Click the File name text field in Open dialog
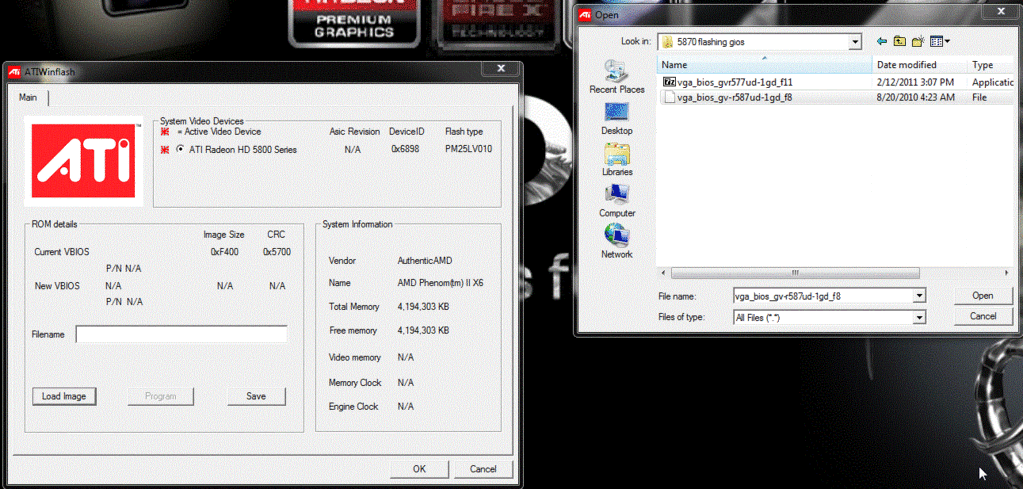The image size is (1023, 489). click(823, 296)
